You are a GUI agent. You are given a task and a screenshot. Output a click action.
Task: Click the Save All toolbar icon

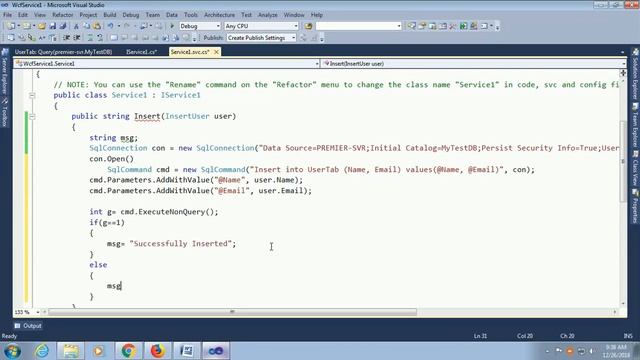(62, 26)
